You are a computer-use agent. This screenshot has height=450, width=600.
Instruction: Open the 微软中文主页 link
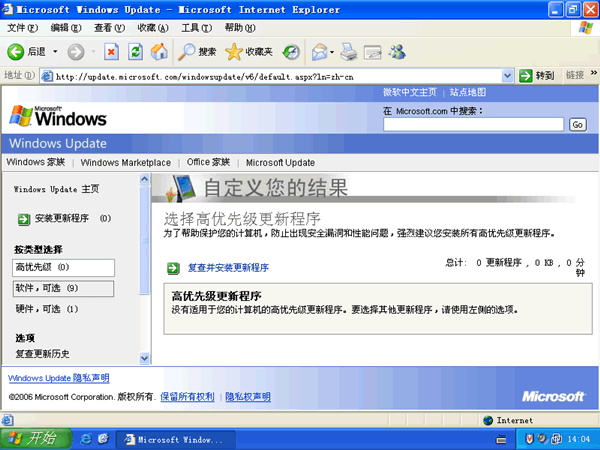[409, 92]
